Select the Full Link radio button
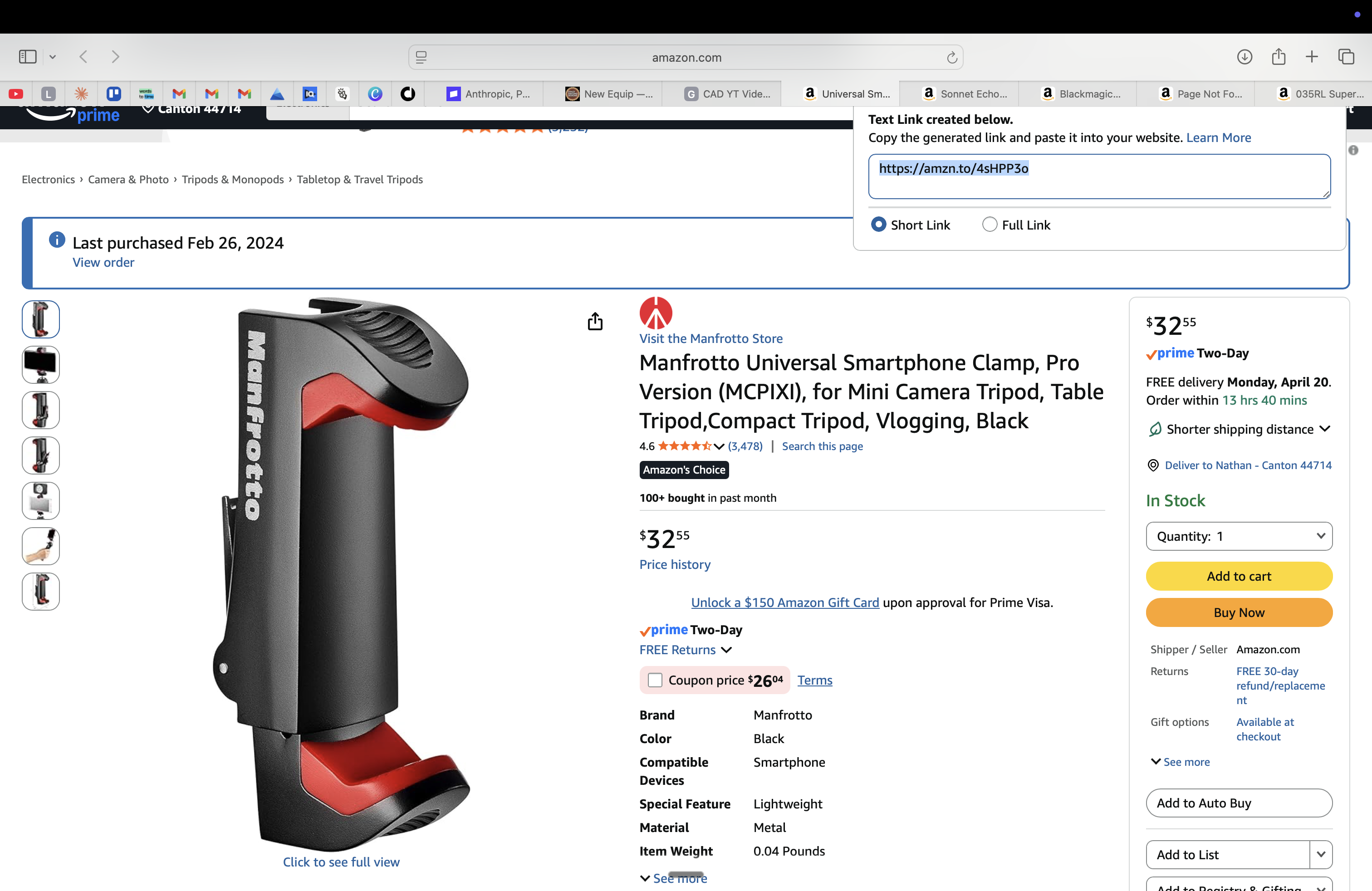 [989, 224]
